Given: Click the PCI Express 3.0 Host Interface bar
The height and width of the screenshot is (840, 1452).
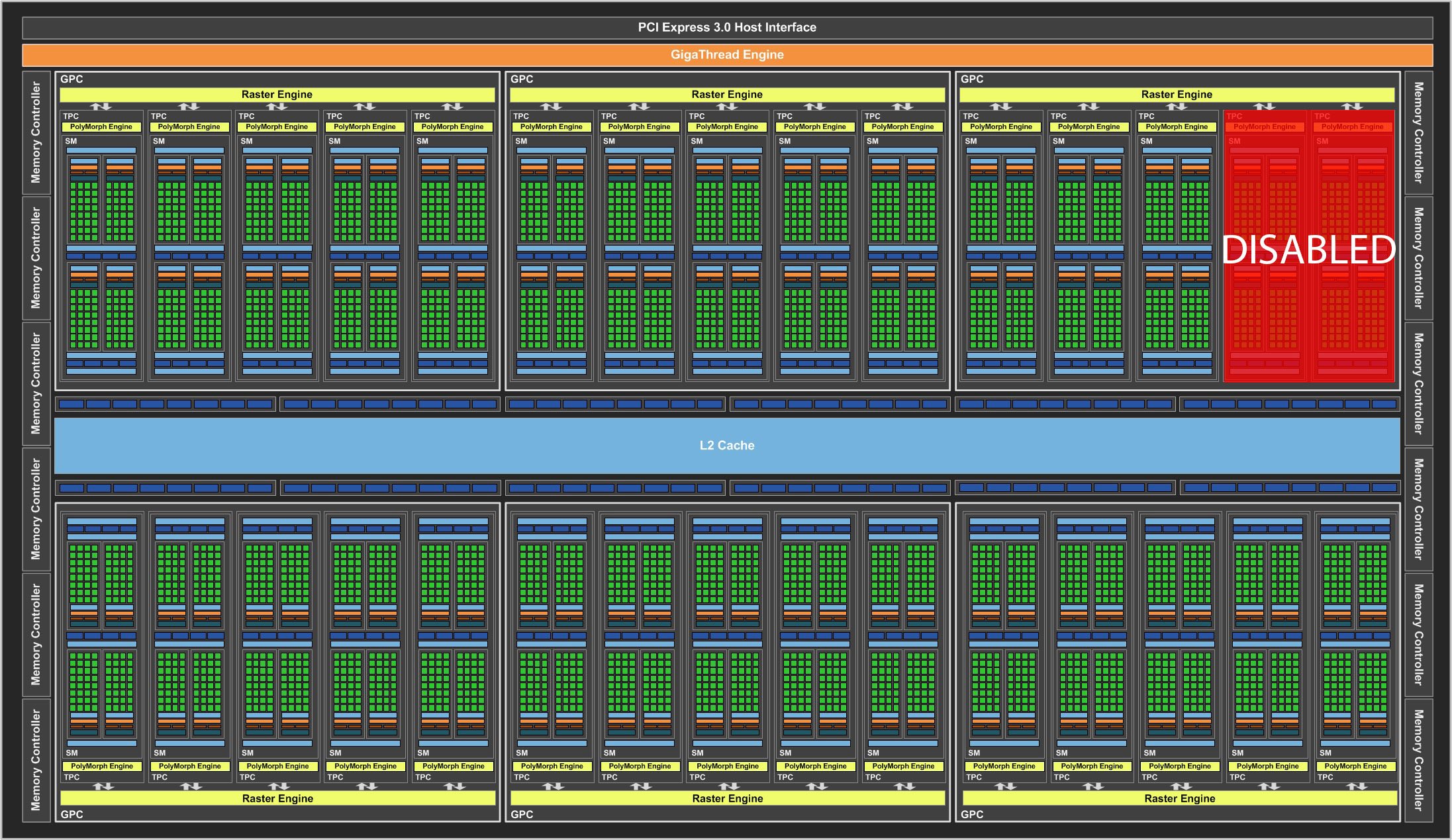Looking at the screenshot, I should (x=726, y=27).
